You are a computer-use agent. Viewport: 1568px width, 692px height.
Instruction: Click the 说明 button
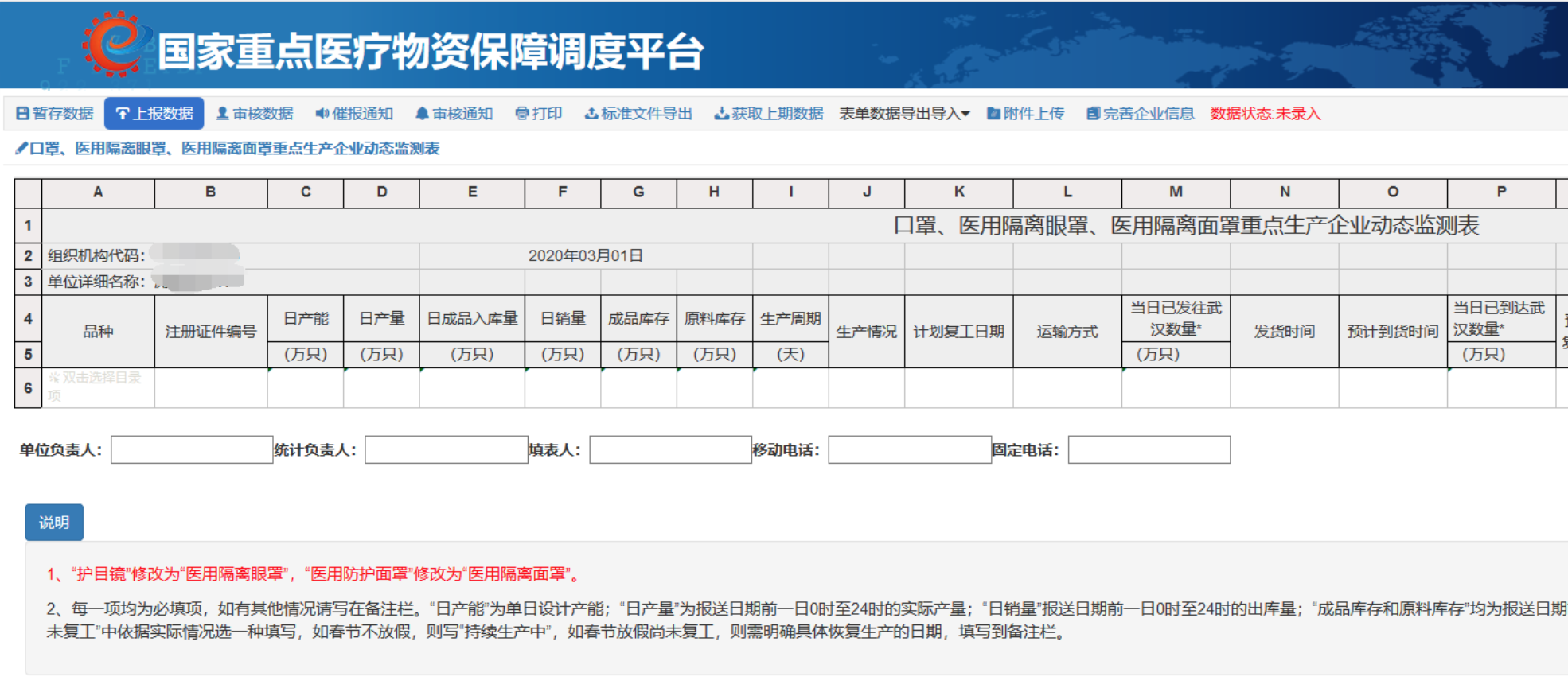pos(54,523)
